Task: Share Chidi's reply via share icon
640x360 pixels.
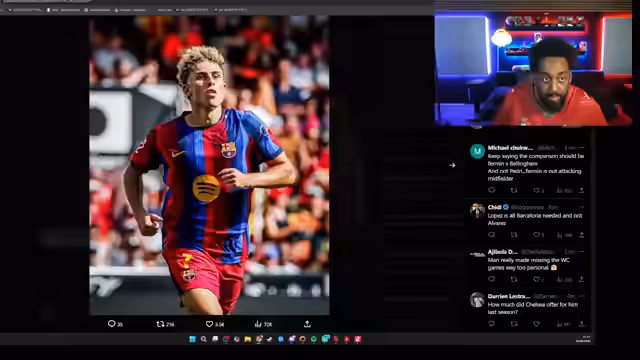Action: pyautogui.click(x=581, y=235)
